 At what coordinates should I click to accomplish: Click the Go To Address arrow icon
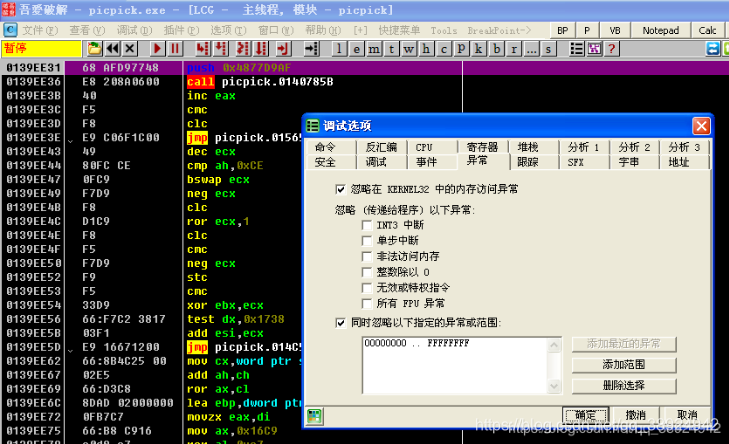(x=311, y=48)
